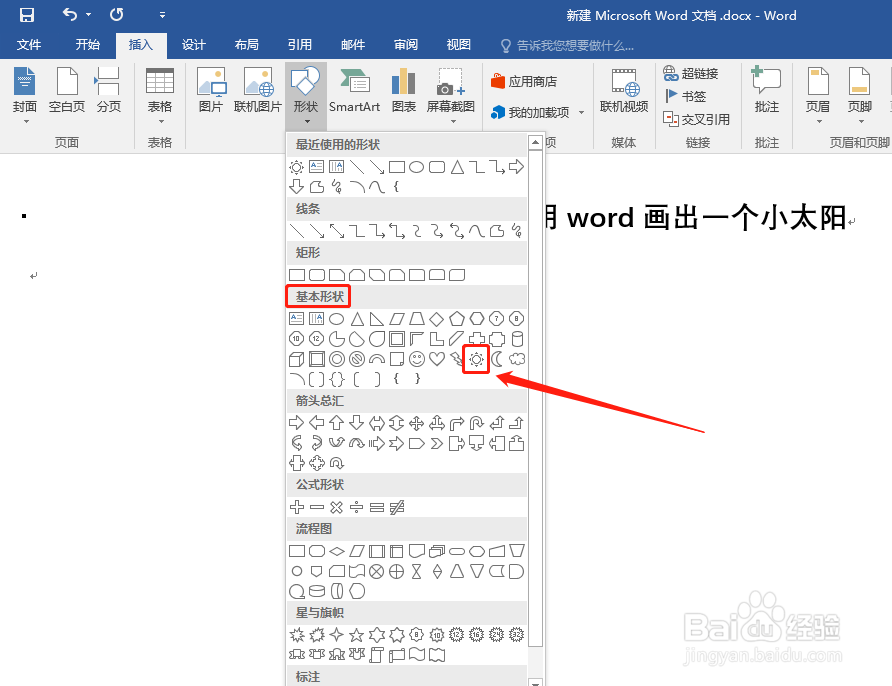Select the Right Arrow in Block Arrows

[296, 423]
